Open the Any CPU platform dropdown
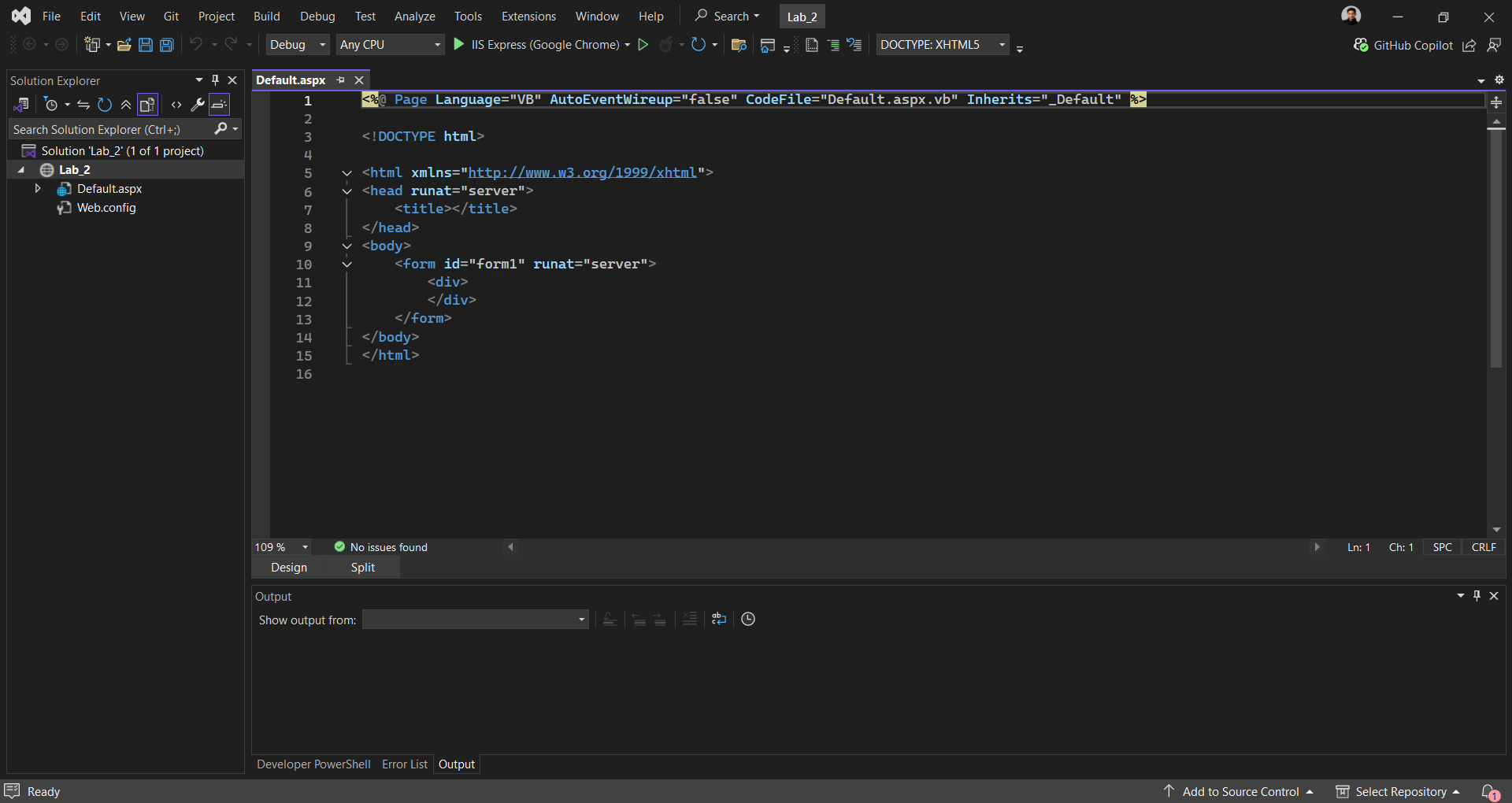 click(x=390, y=45)
